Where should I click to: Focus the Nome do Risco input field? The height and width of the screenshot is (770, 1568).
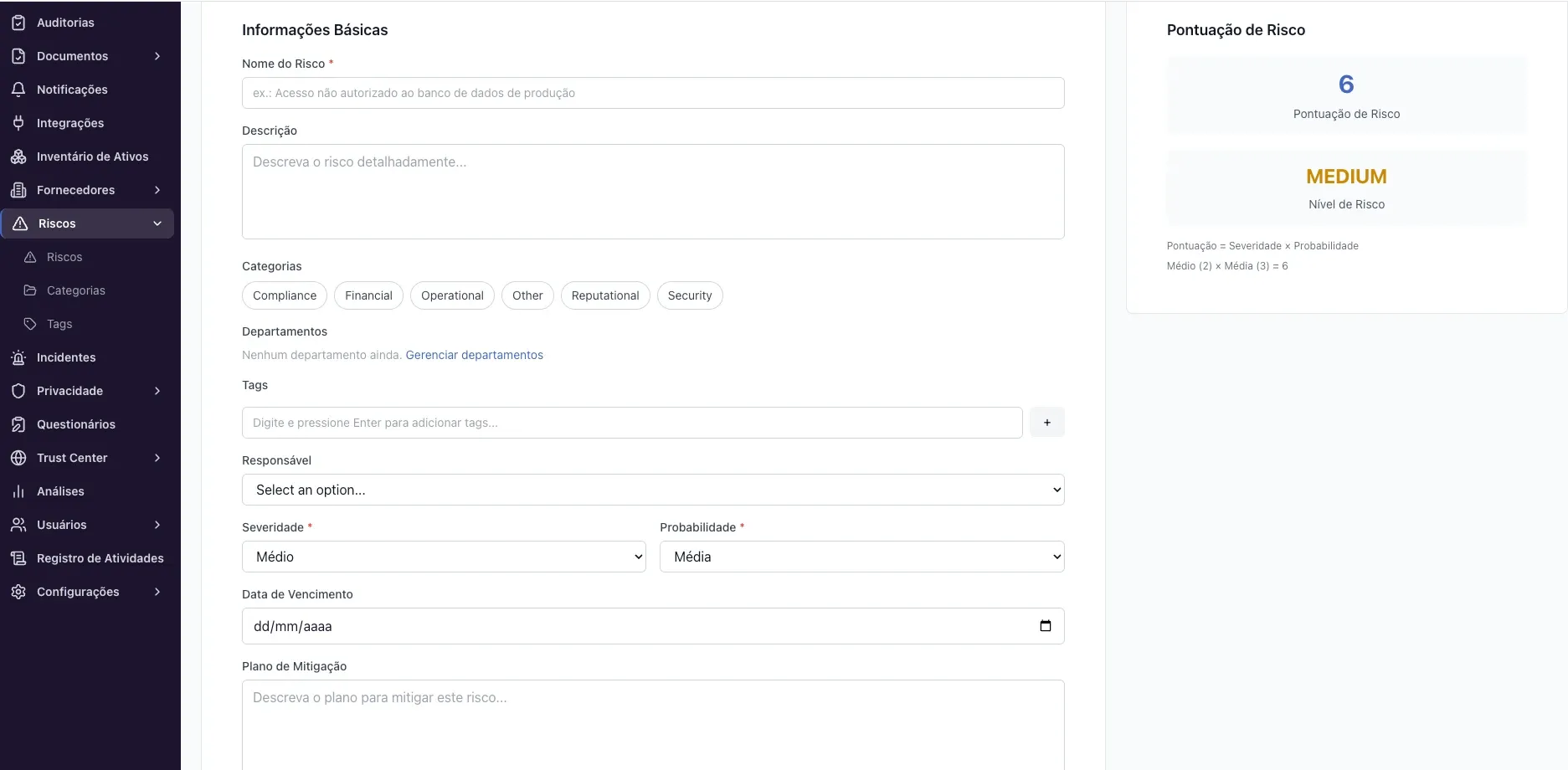tap(653, 93)
